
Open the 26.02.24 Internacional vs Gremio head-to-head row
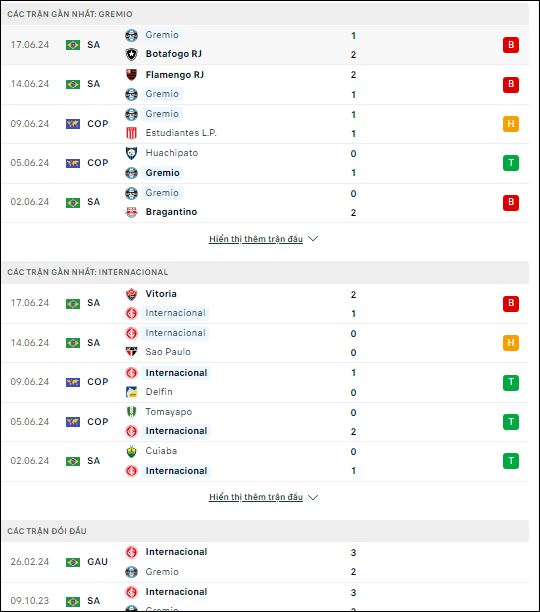pyautogui.click(x=265, y=562)
